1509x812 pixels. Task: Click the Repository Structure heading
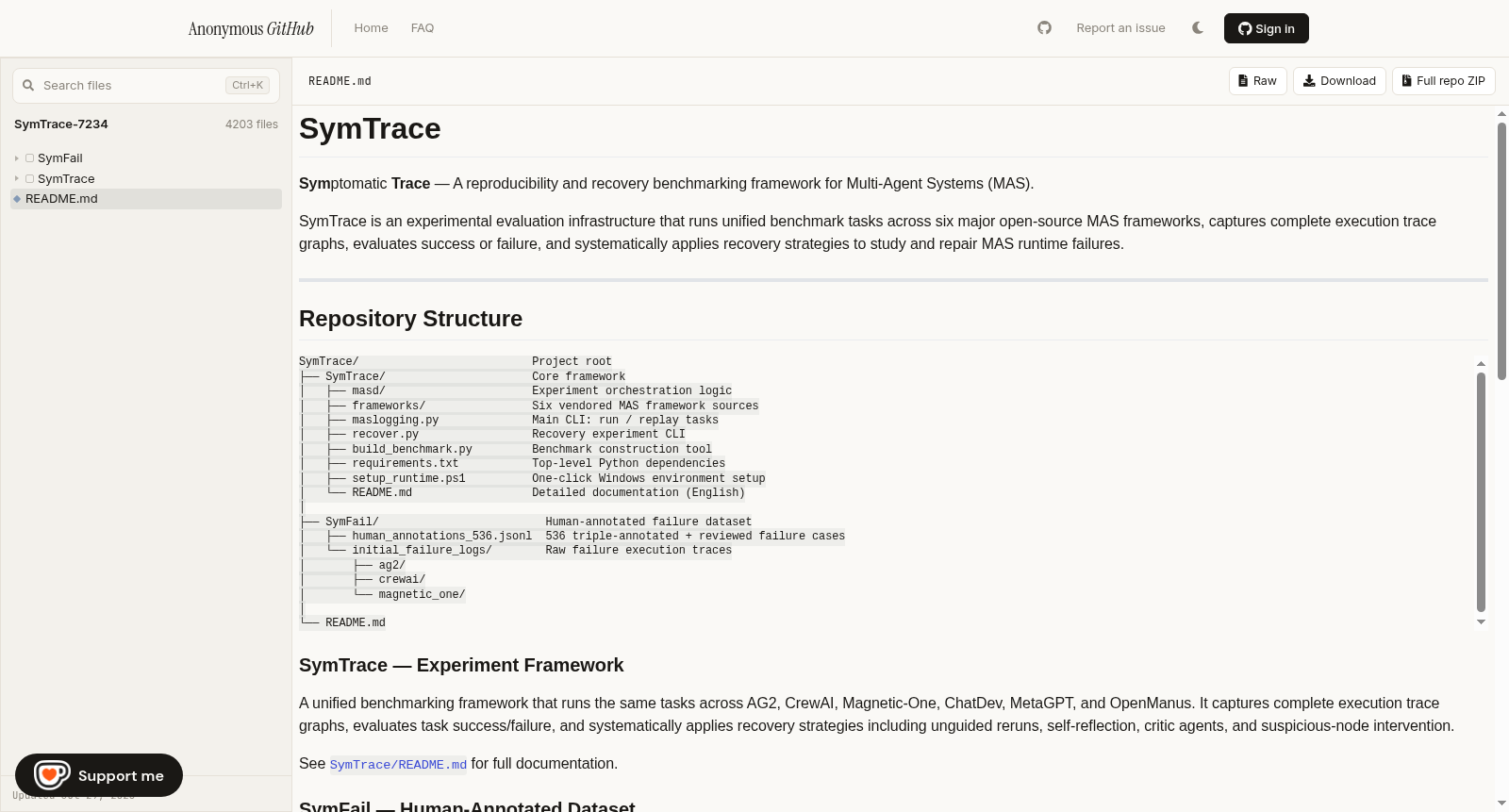410,319
